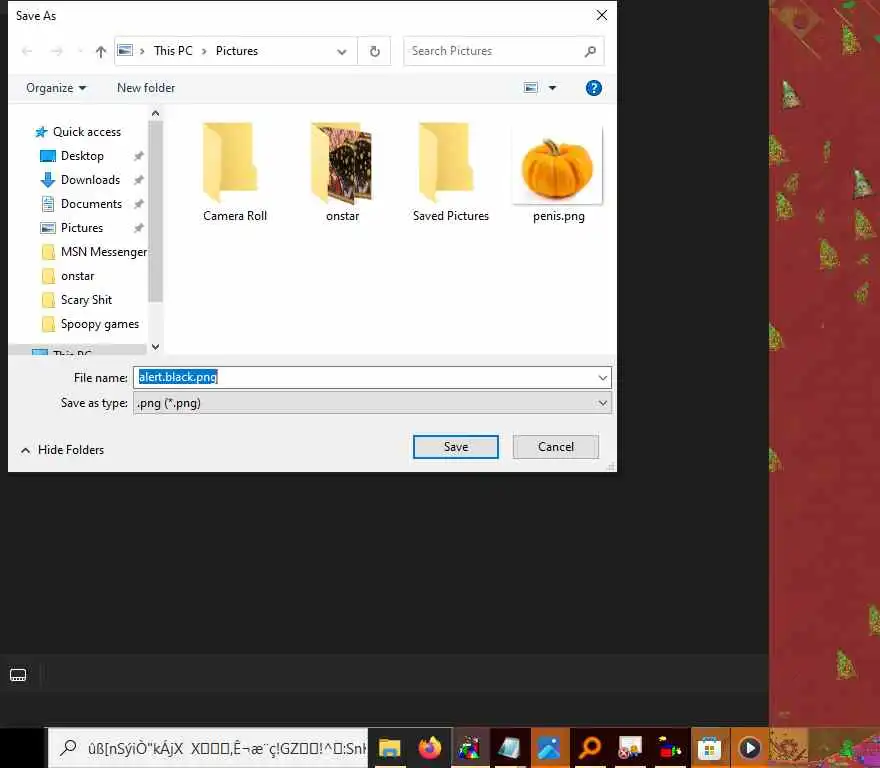This screenshot has height=768, width=880.
Task: Create a New folder
Action: coord(146,88)
